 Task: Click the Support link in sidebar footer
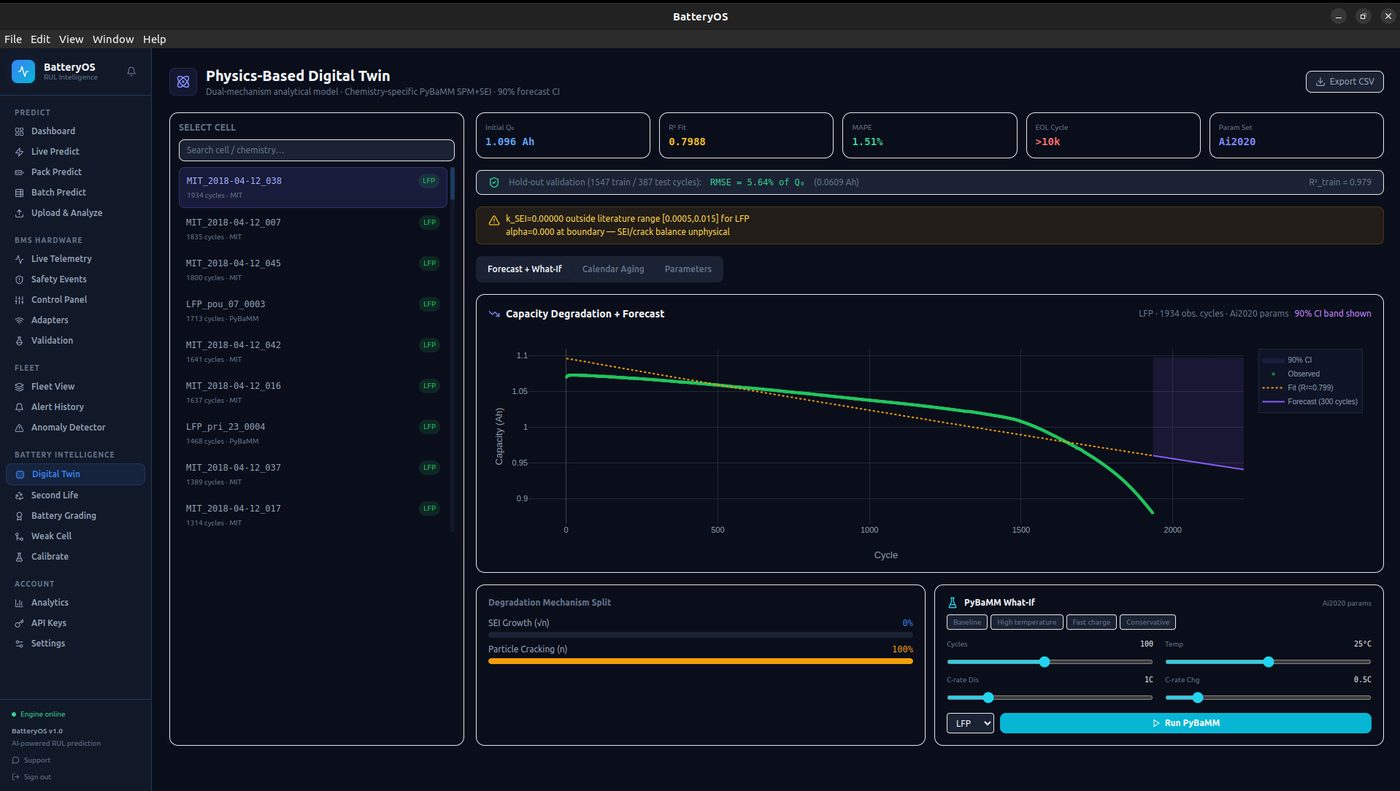click(31, 760)
